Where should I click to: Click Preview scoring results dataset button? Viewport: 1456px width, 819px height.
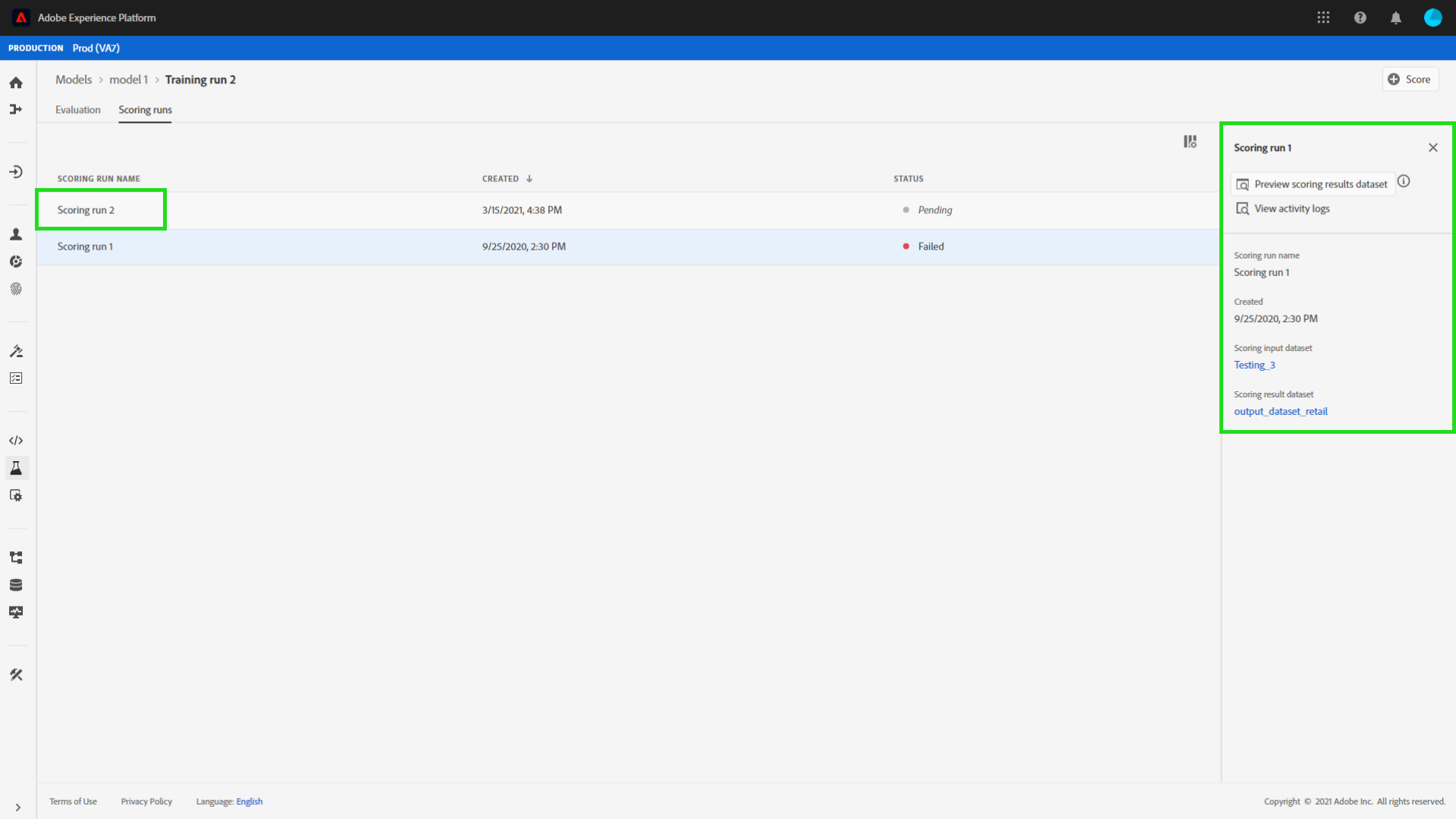pos(1313,184)
